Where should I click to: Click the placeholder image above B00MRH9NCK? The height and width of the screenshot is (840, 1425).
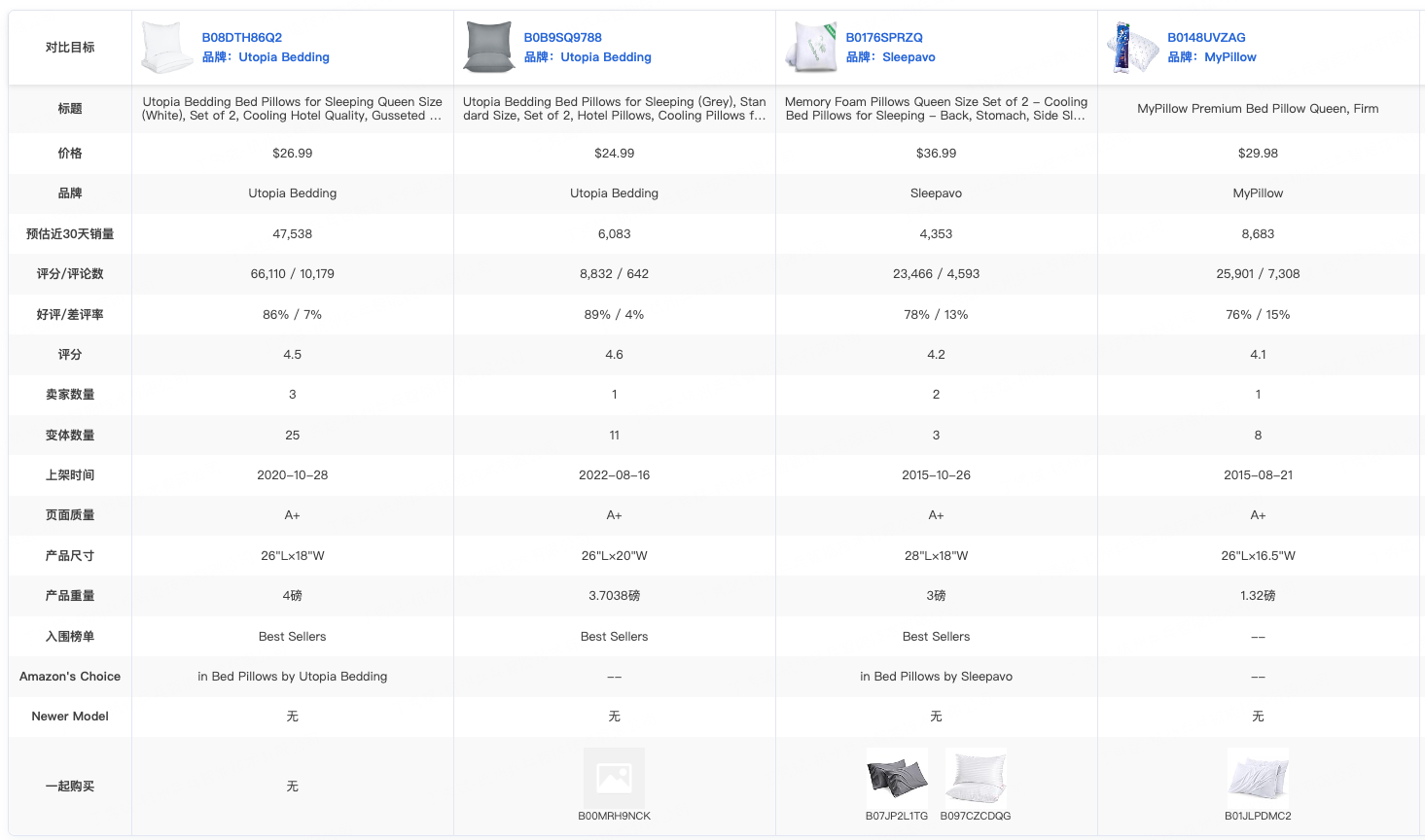(614, 778)
